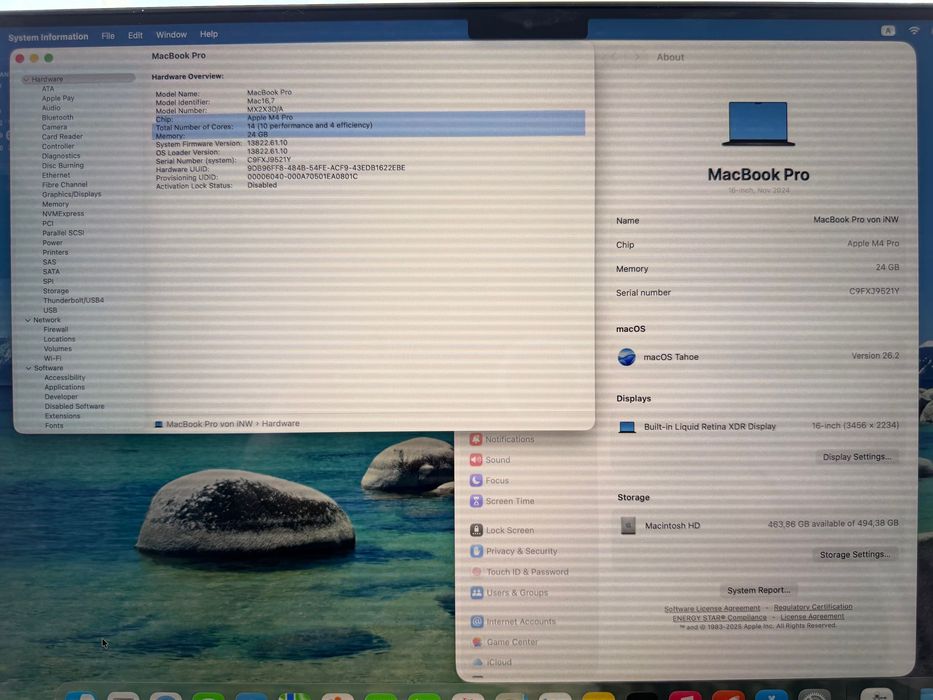Image resolution: width=933 pixels, height=700 pixels.
Task: Click the System Report... button
Action: point(759,590)
